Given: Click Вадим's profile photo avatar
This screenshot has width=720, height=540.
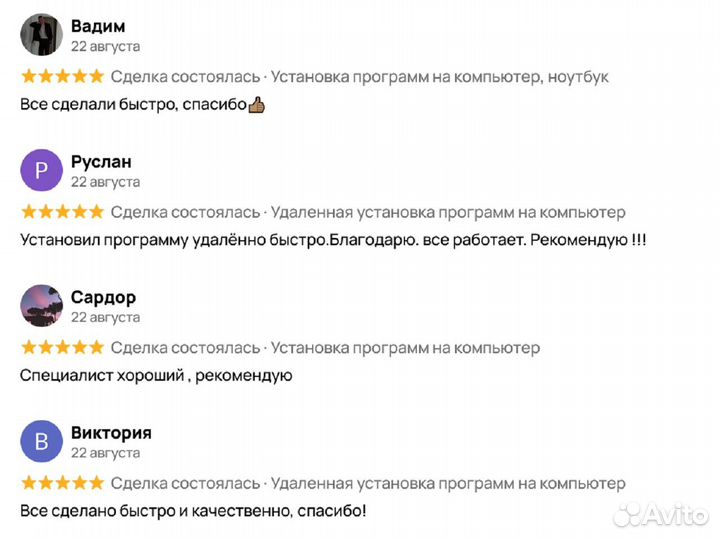Looking at the screenshot, I should pyautogui.click(x=42, y=35).
